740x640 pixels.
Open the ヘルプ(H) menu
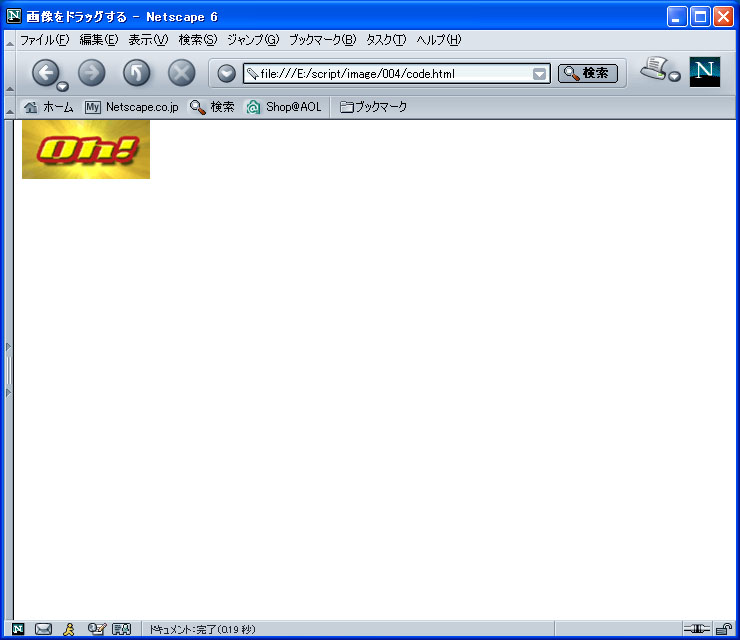point(438,40)
